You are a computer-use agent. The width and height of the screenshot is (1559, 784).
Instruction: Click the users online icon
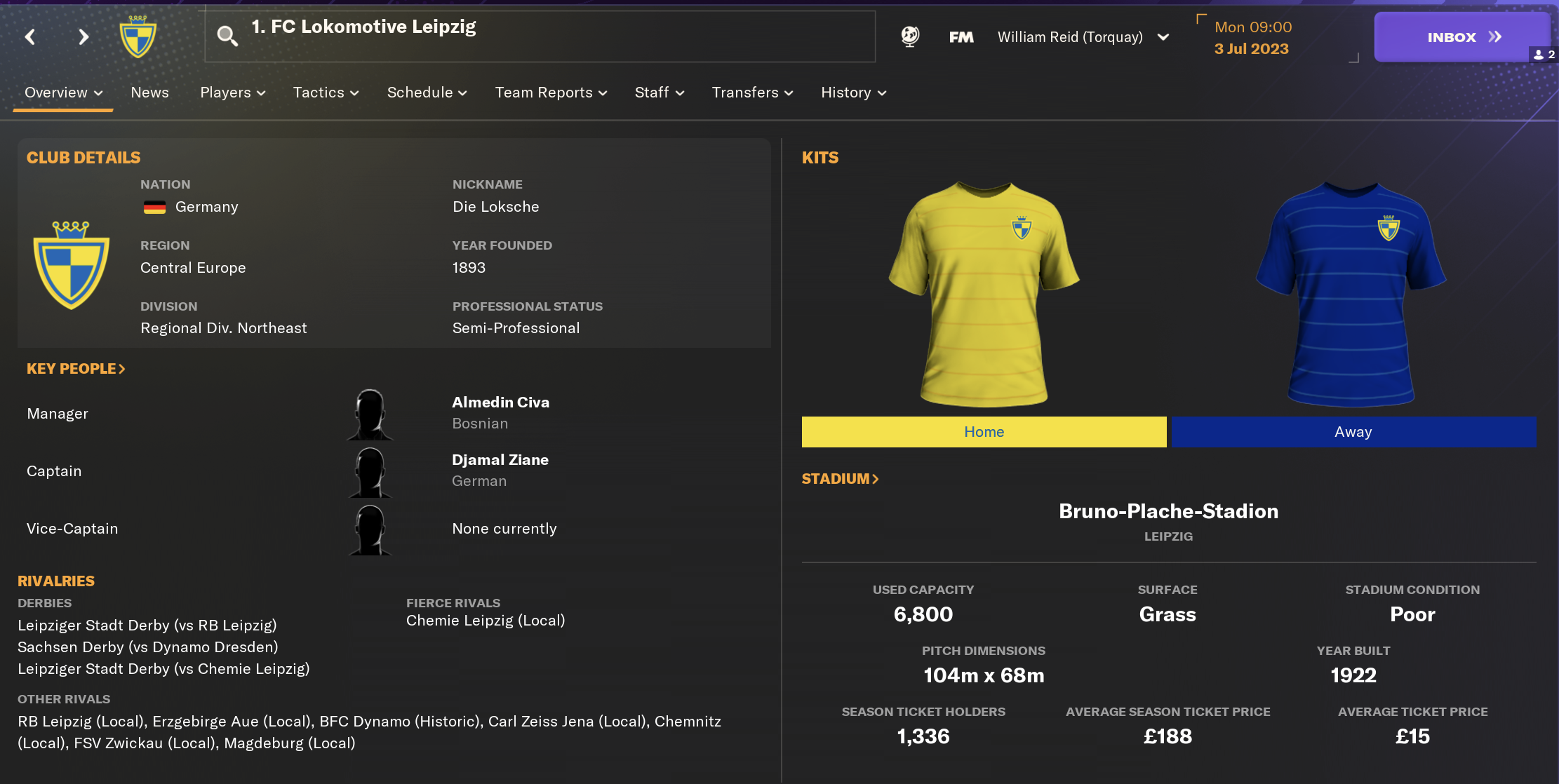pyautogui.click(x=1544, y=55)
